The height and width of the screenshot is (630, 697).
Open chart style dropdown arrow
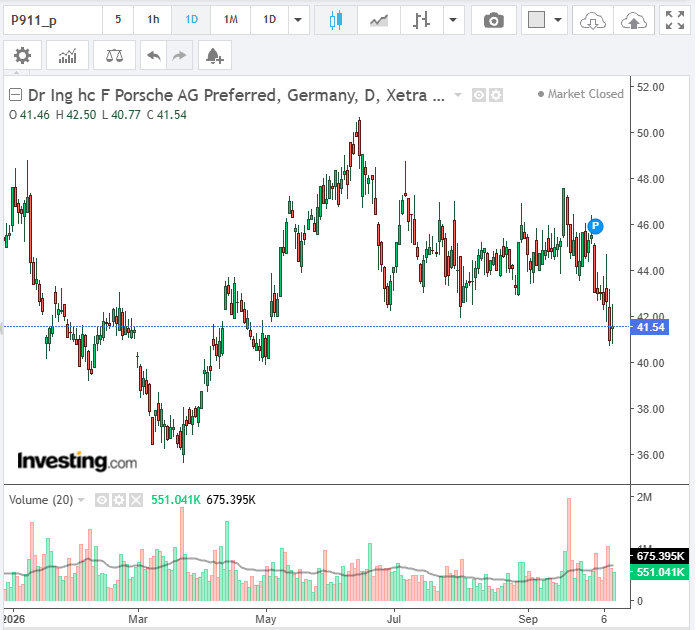coord(453,20)
